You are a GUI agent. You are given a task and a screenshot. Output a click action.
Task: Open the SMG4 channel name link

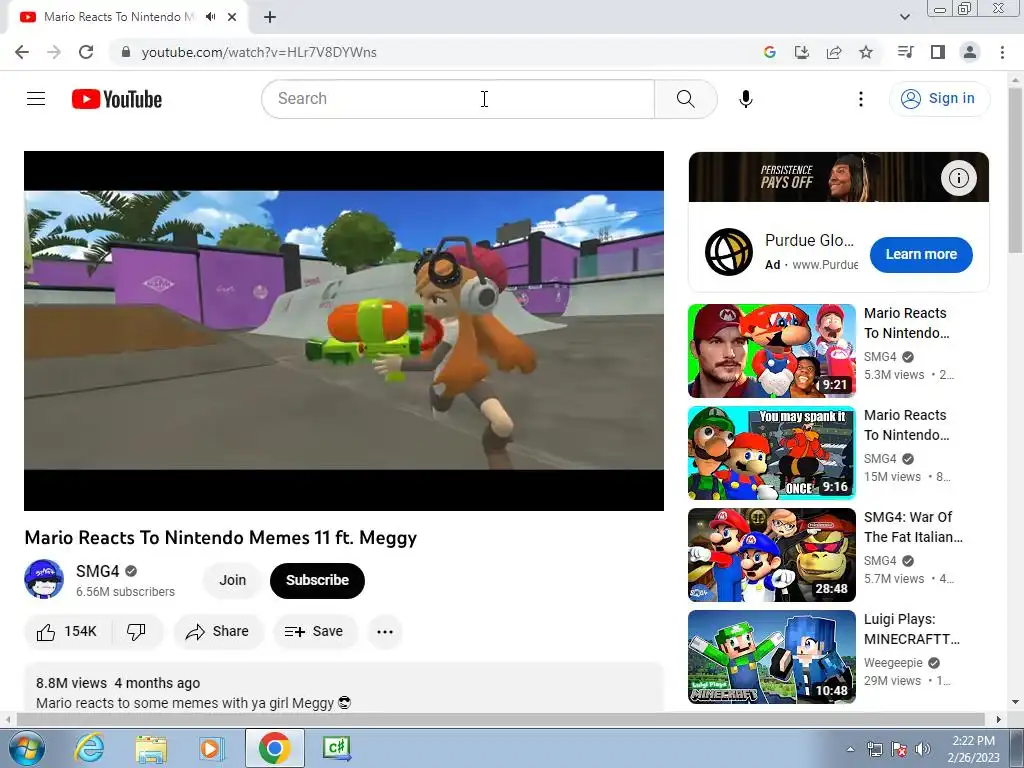(97, 571)
